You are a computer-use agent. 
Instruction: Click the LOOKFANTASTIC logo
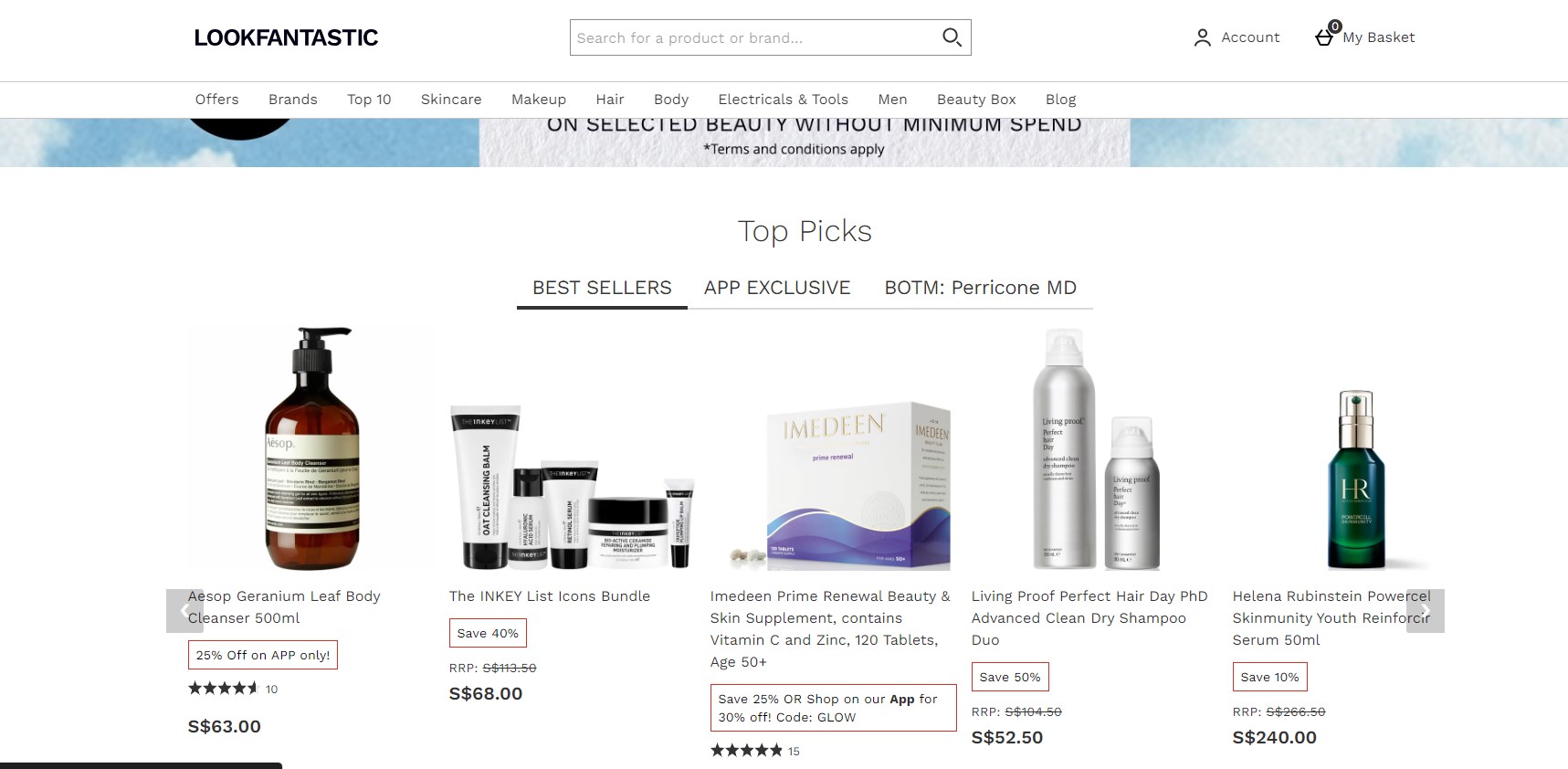tap(286, 37)
